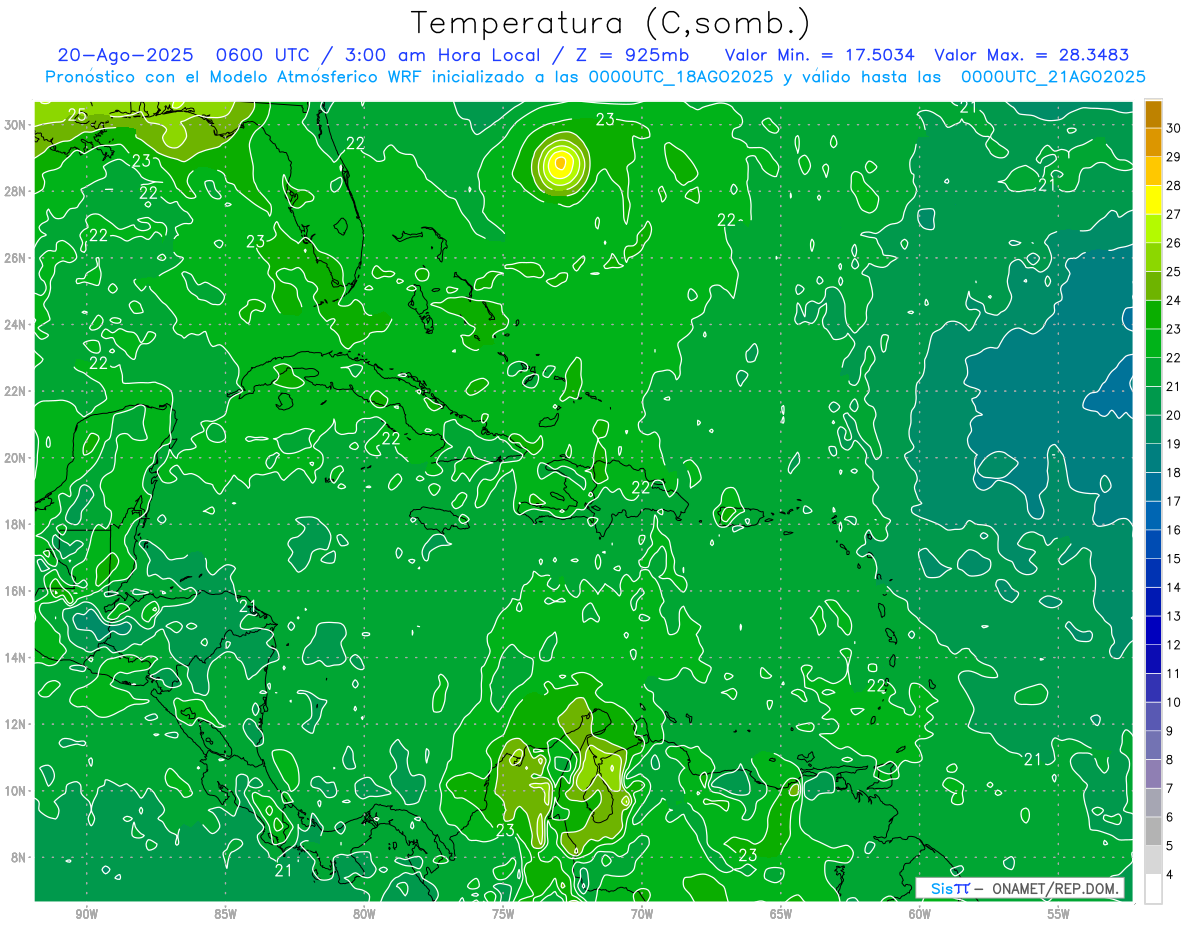1200x927 pixels.
Task: Click the color scale label "5"
Action: pyautogui.click(x=1170, y=846)
